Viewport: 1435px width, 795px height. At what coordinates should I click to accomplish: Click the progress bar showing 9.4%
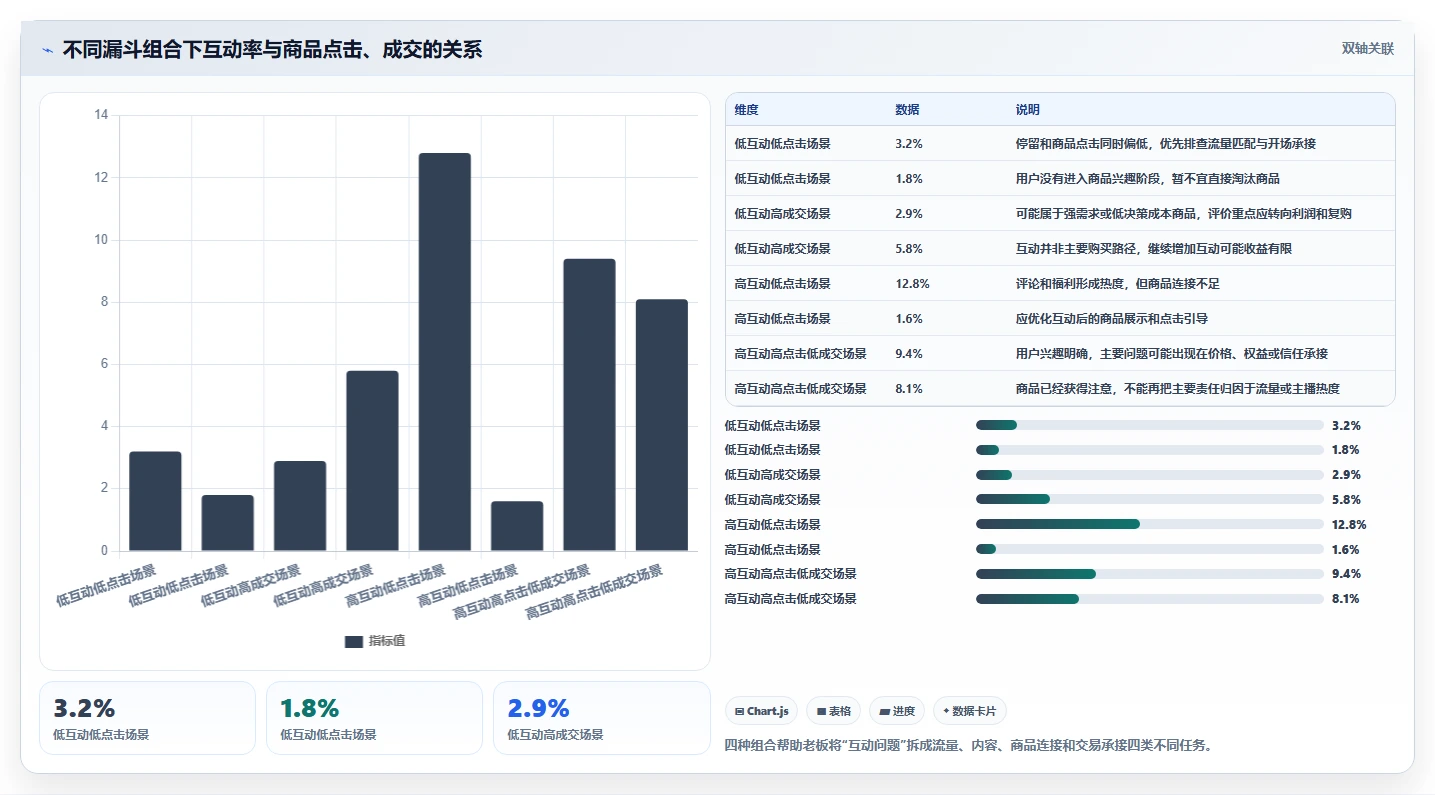1149,574
